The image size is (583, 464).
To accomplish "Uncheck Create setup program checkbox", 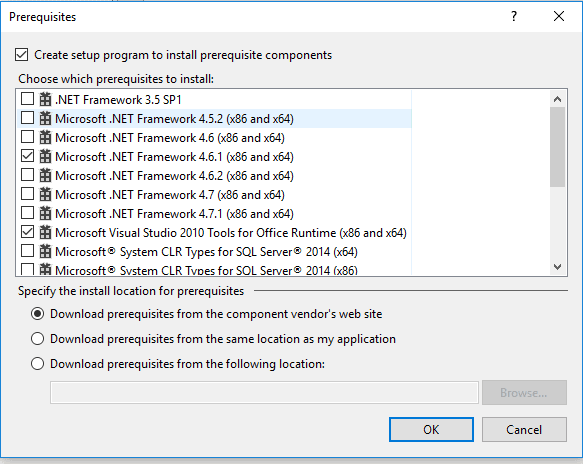I will [22, 55].
